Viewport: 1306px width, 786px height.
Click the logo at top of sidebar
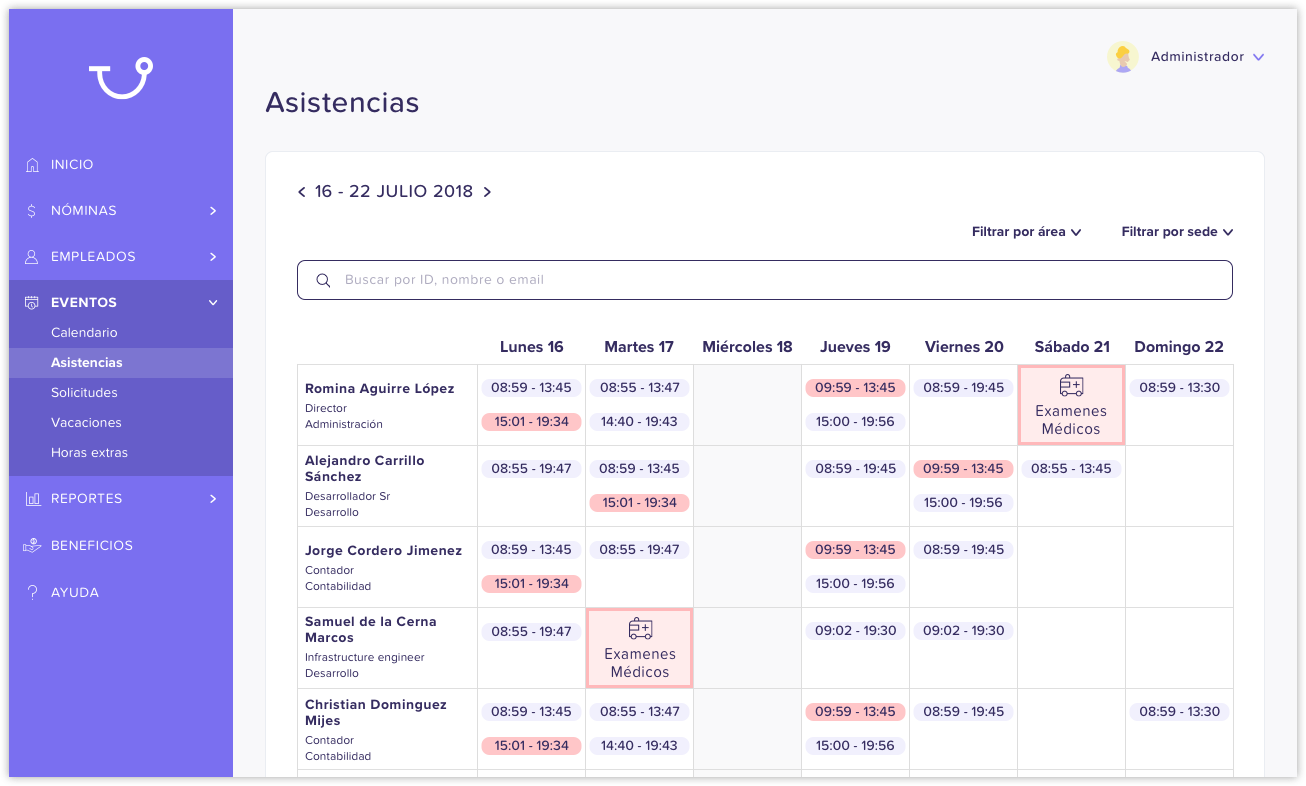[x=120, y=79]
